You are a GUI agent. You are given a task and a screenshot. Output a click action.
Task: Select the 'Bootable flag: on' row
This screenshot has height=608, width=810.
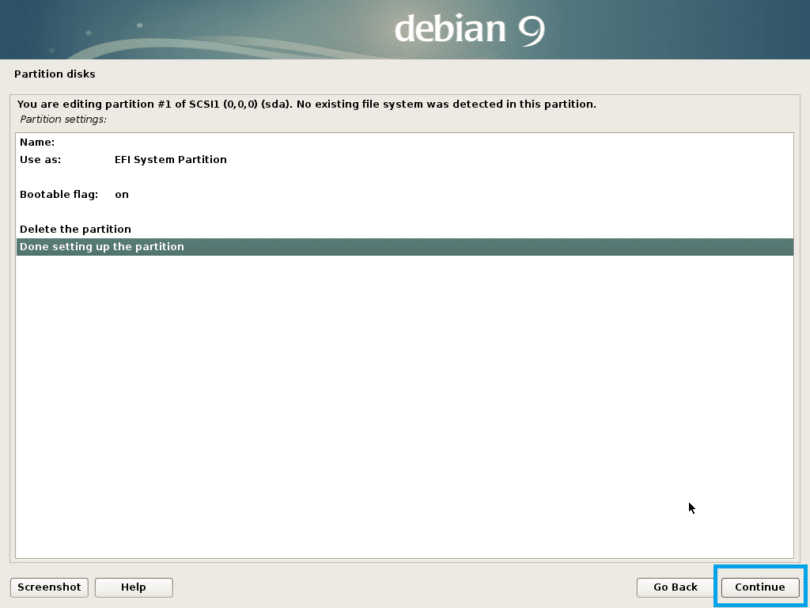(404, 195)
